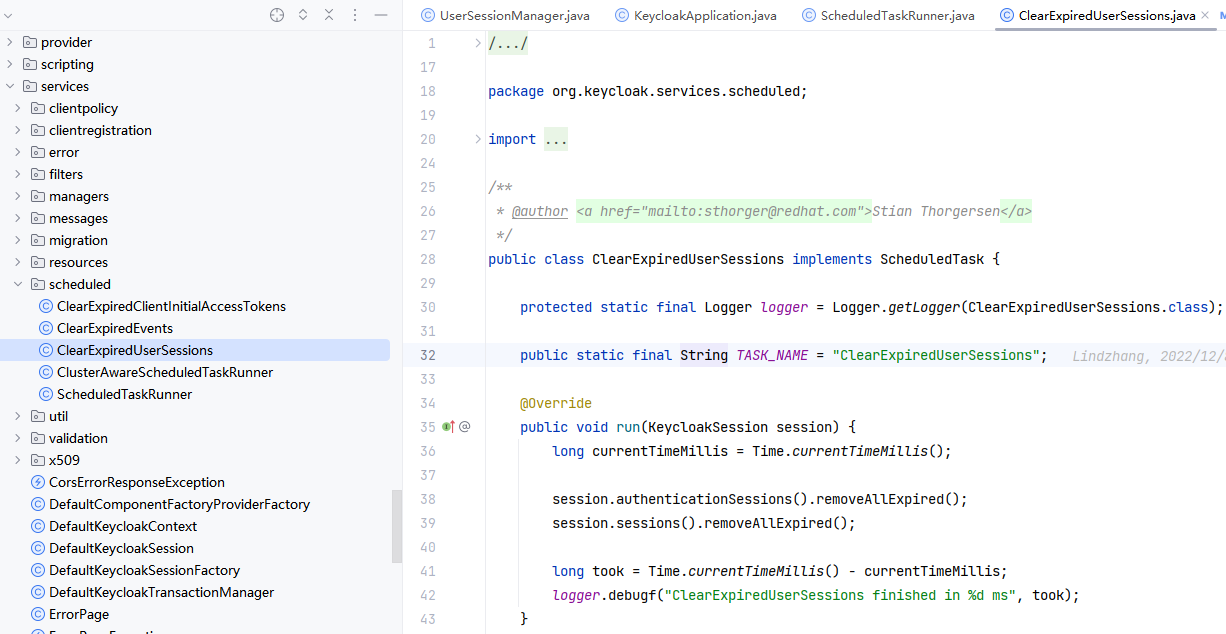The height and width of the screenshot is (634, 1226).
Task: Expand the migration package
Action: [18, 240]
